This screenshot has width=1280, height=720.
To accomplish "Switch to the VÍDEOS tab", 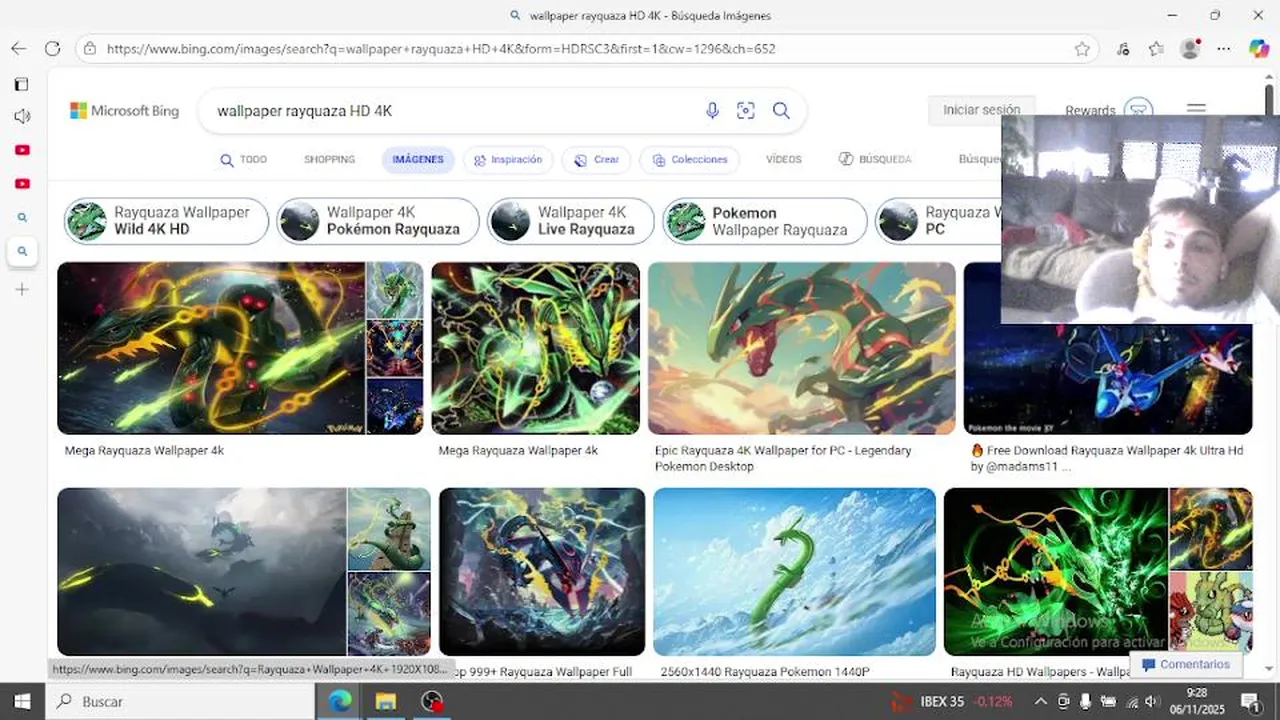I will pos(783,160).
